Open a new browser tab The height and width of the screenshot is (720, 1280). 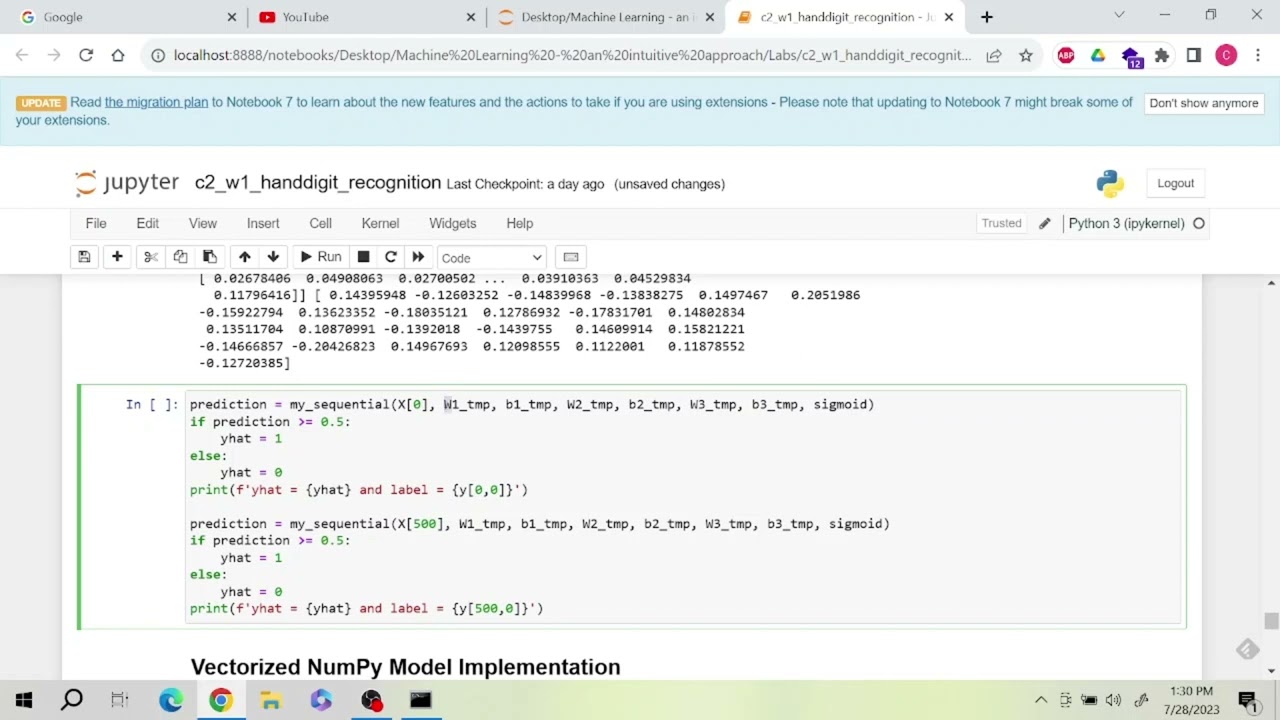986,17
